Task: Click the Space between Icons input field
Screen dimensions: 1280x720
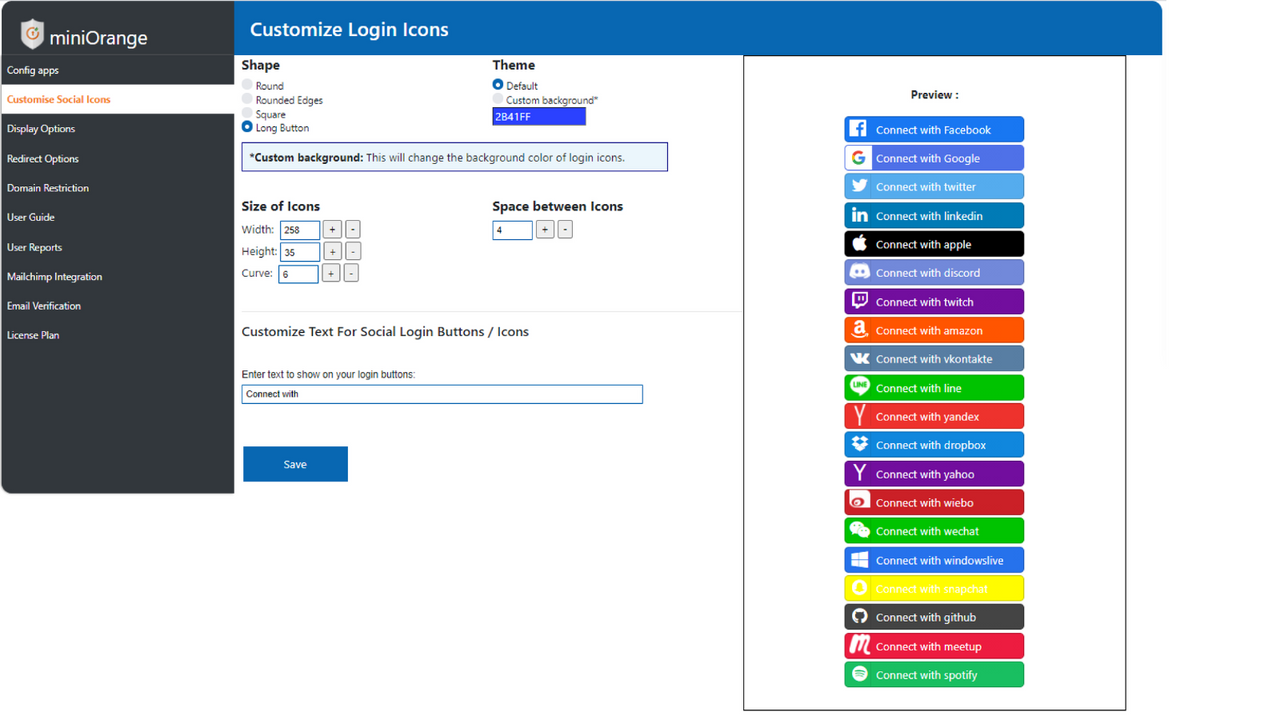Action: (512, 230)
